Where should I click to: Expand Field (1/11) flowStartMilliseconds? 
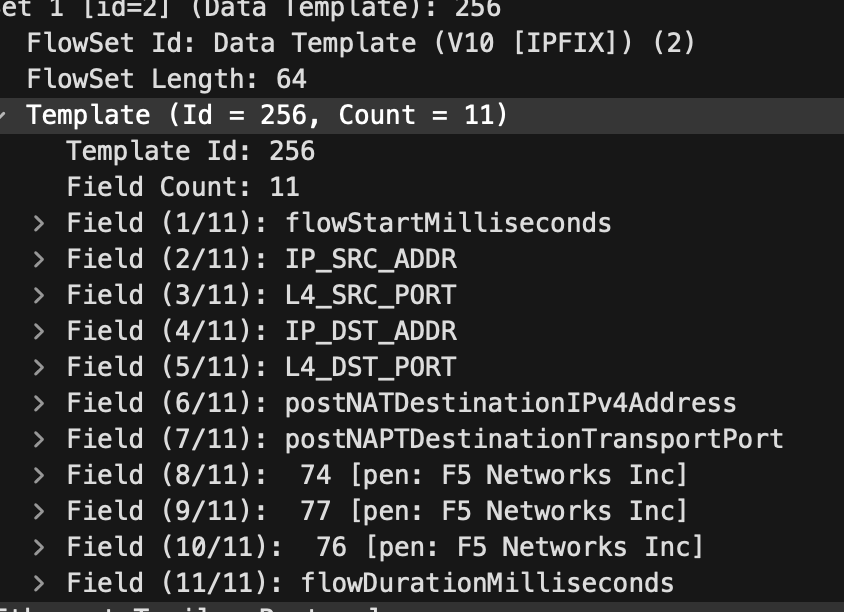tap(39, 223)
